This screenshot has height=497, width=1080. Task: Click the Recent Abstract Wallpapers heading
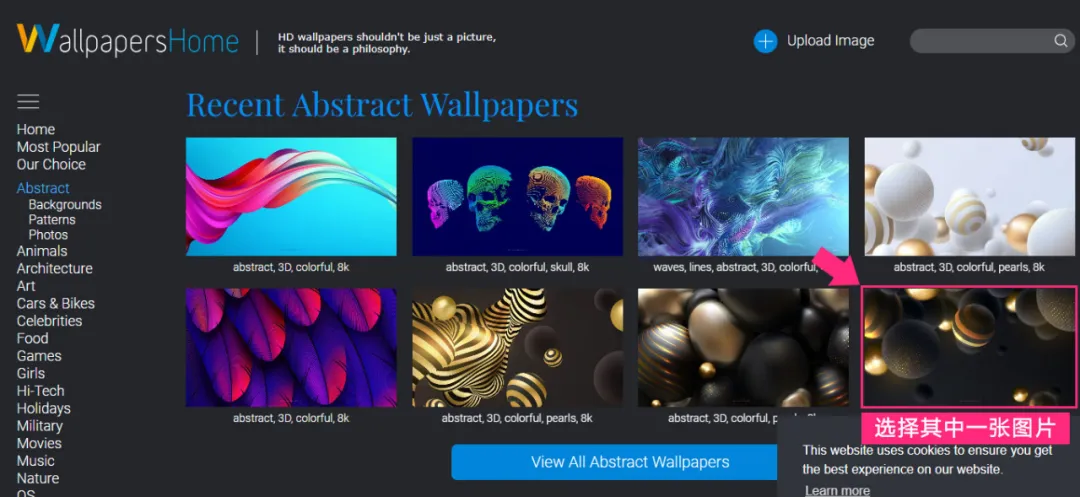pos(382,105)
